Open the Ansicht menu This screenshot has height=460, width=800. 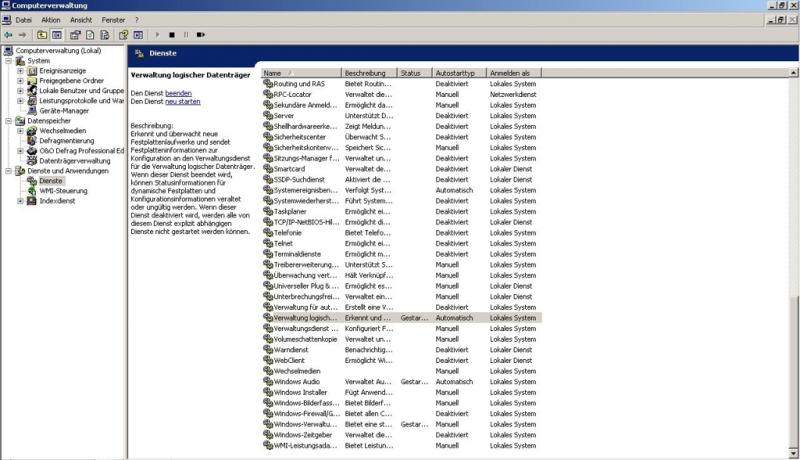[81, 20]
